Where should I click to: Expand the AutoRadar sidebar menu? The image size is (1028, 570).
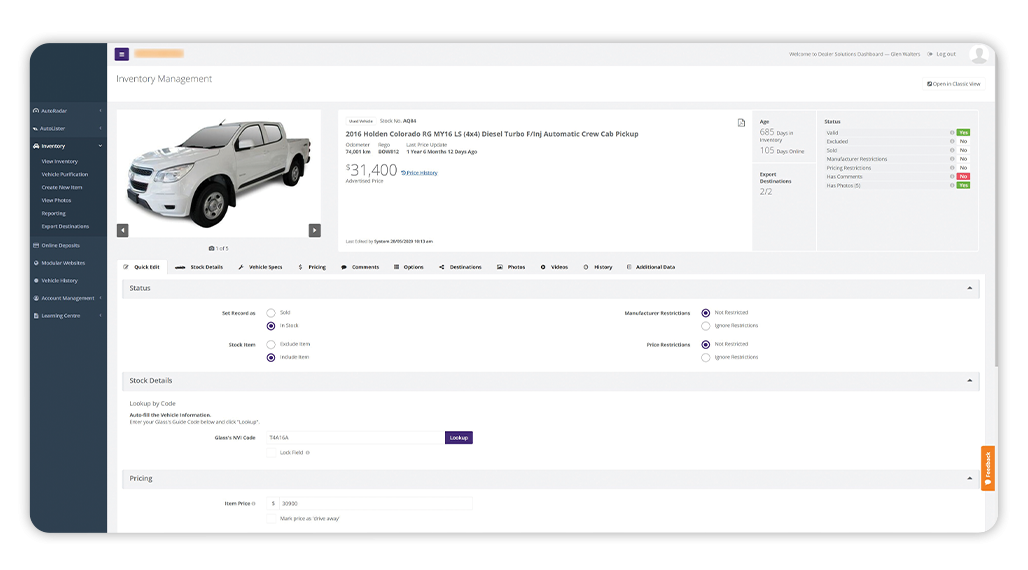pos(100,111)
